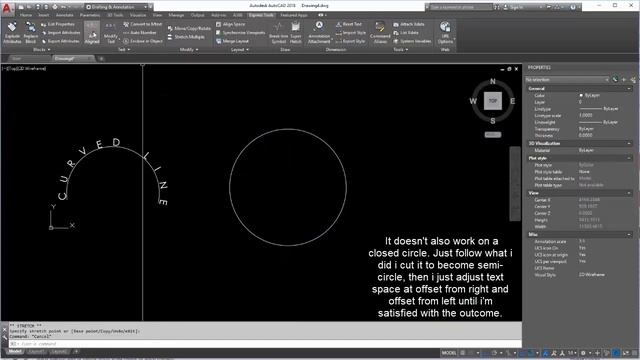The image size is (640, 360).
Task: Expand the Text panel dropdown
Action: [124, 49]
